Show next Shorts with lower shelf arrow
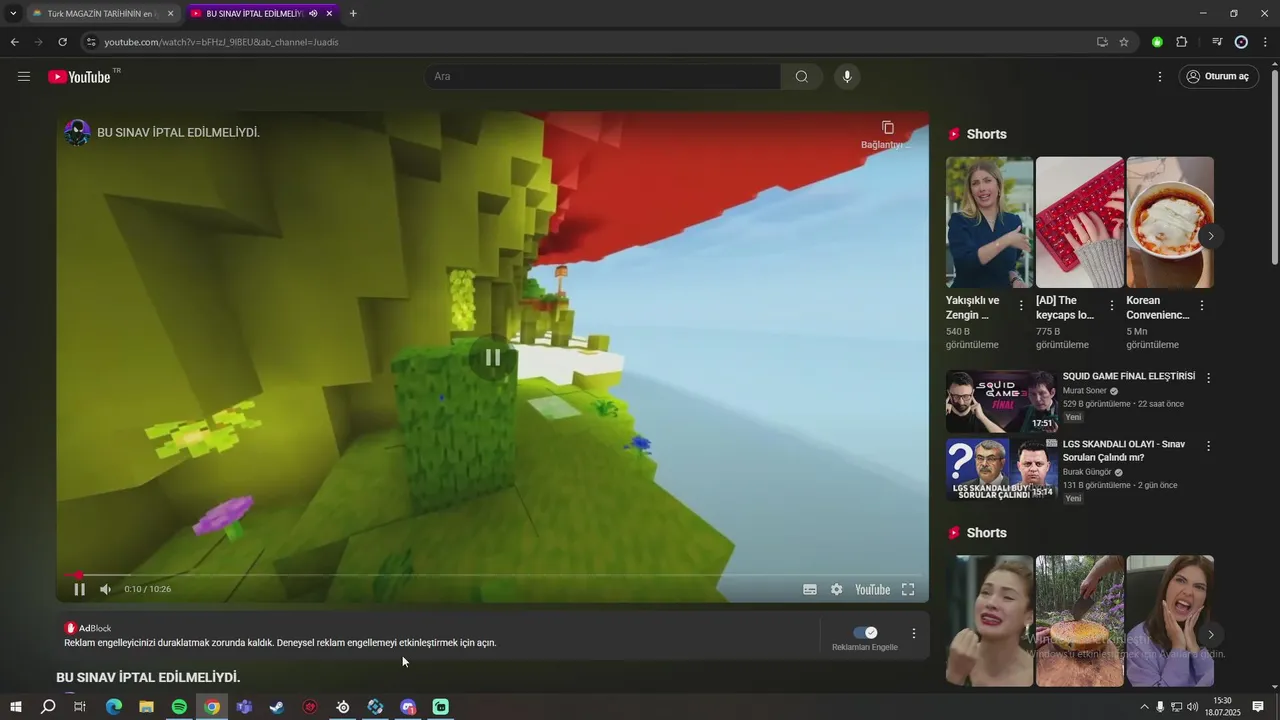 pos(1210,635)
